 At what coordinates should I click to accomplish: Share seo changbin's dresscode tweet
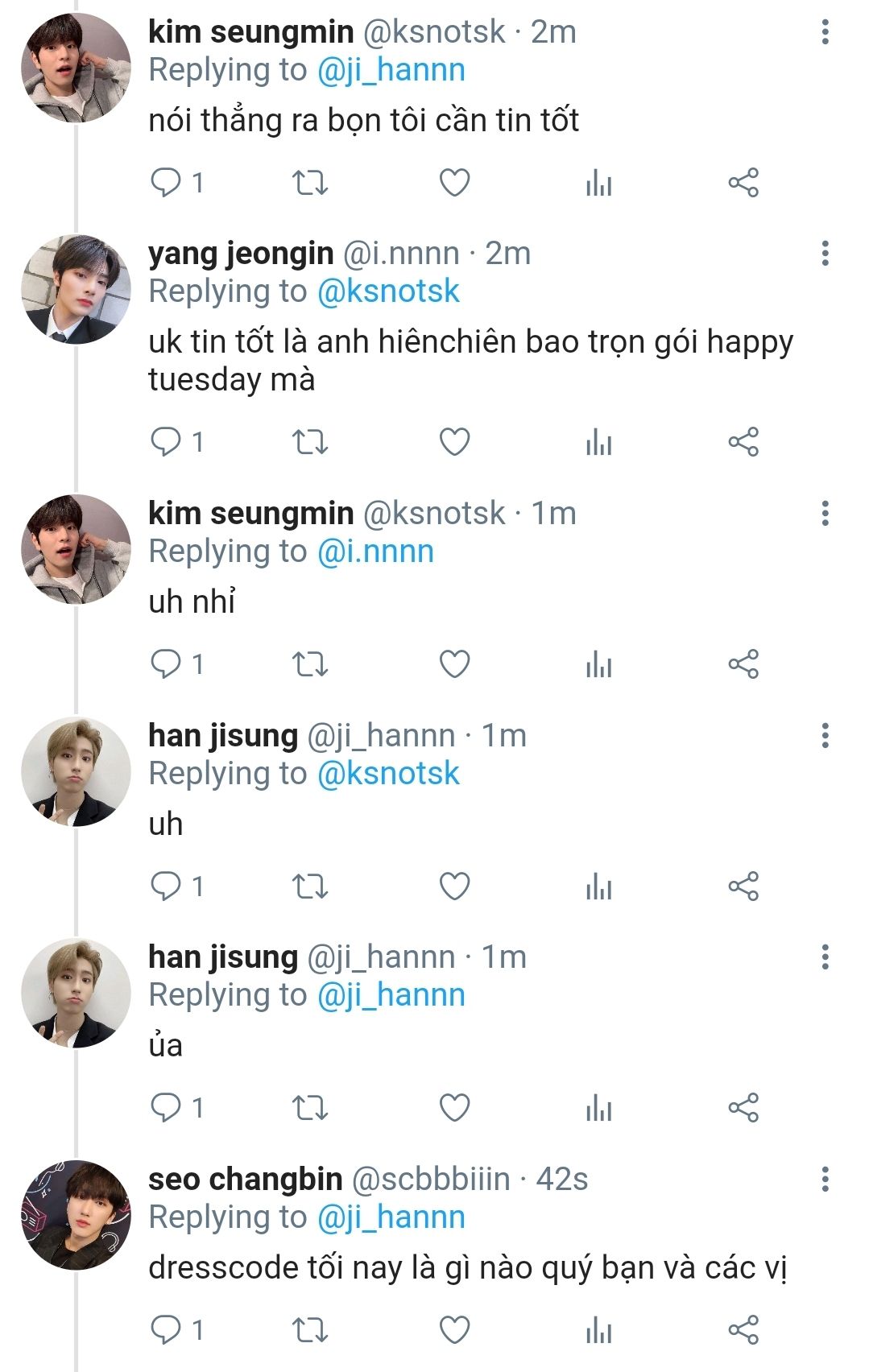point(743,1329)
